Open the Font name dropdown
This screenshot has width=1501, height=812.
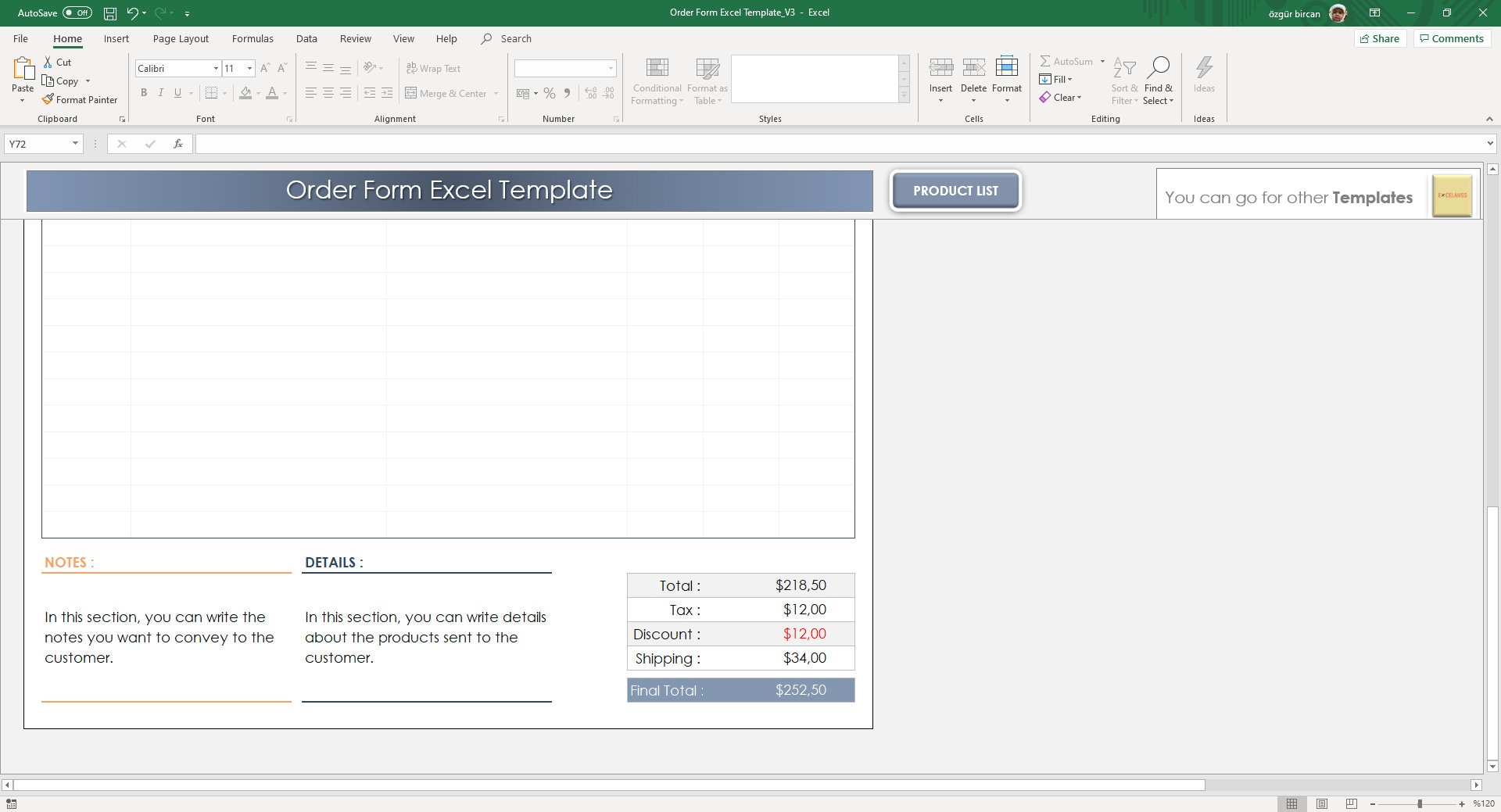pyautogui.click(x=217, y=68)
